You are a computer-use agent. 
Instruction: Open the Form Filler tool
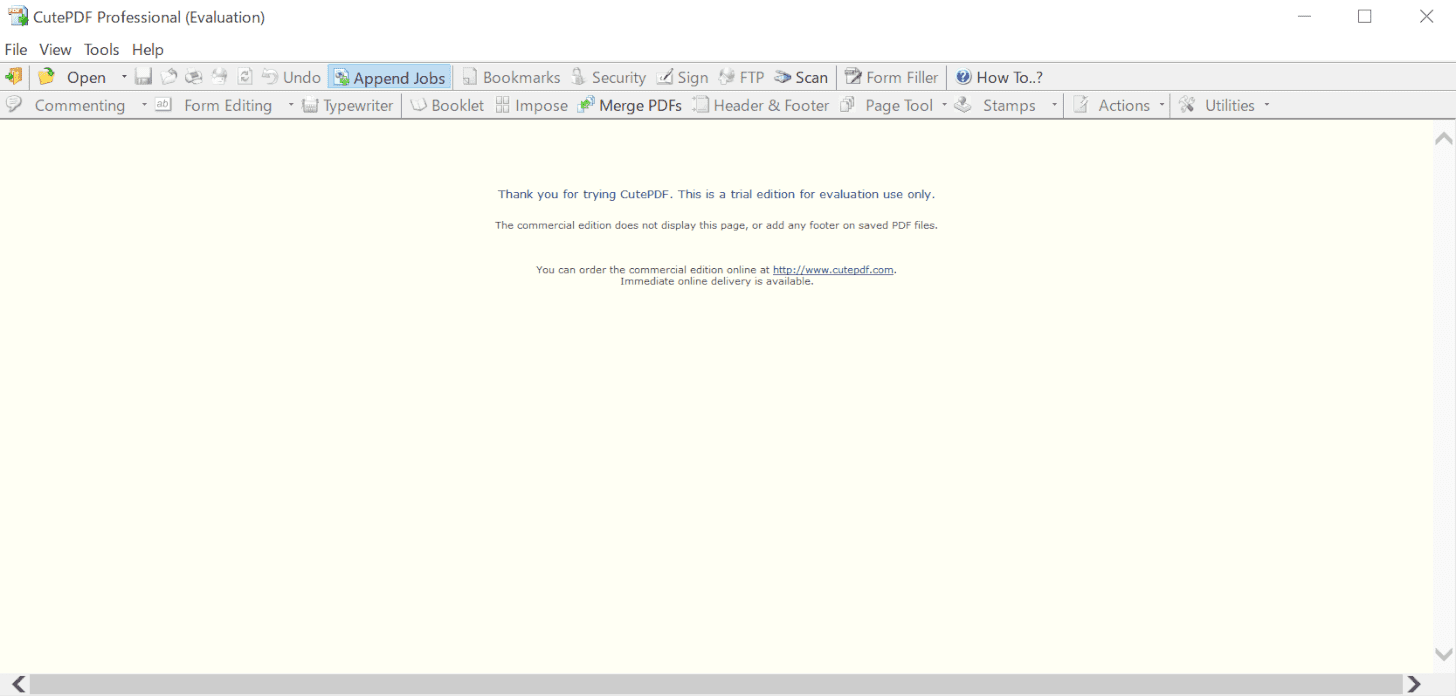coord(891,77)
